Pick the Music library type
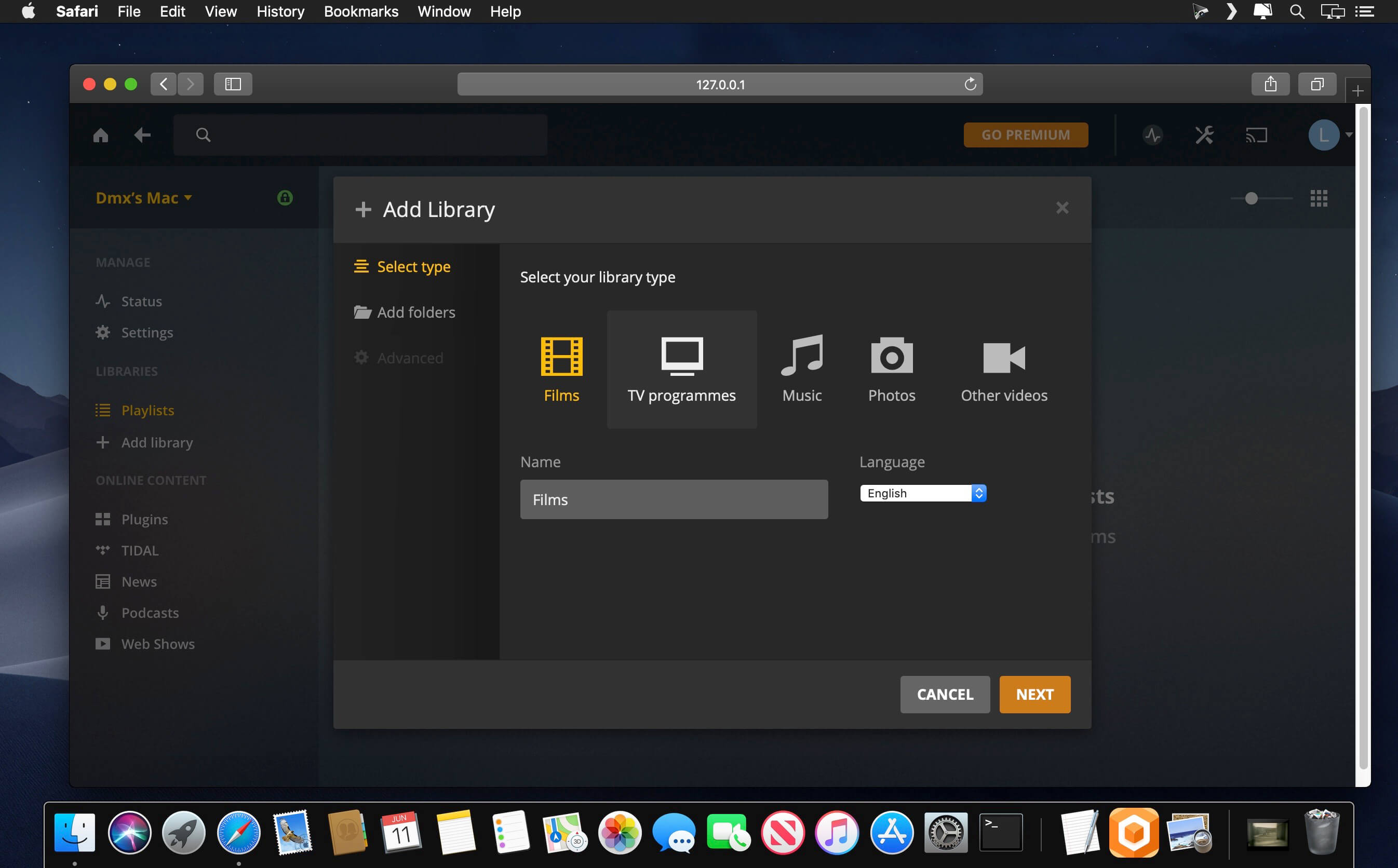 (x=801, y=369)
